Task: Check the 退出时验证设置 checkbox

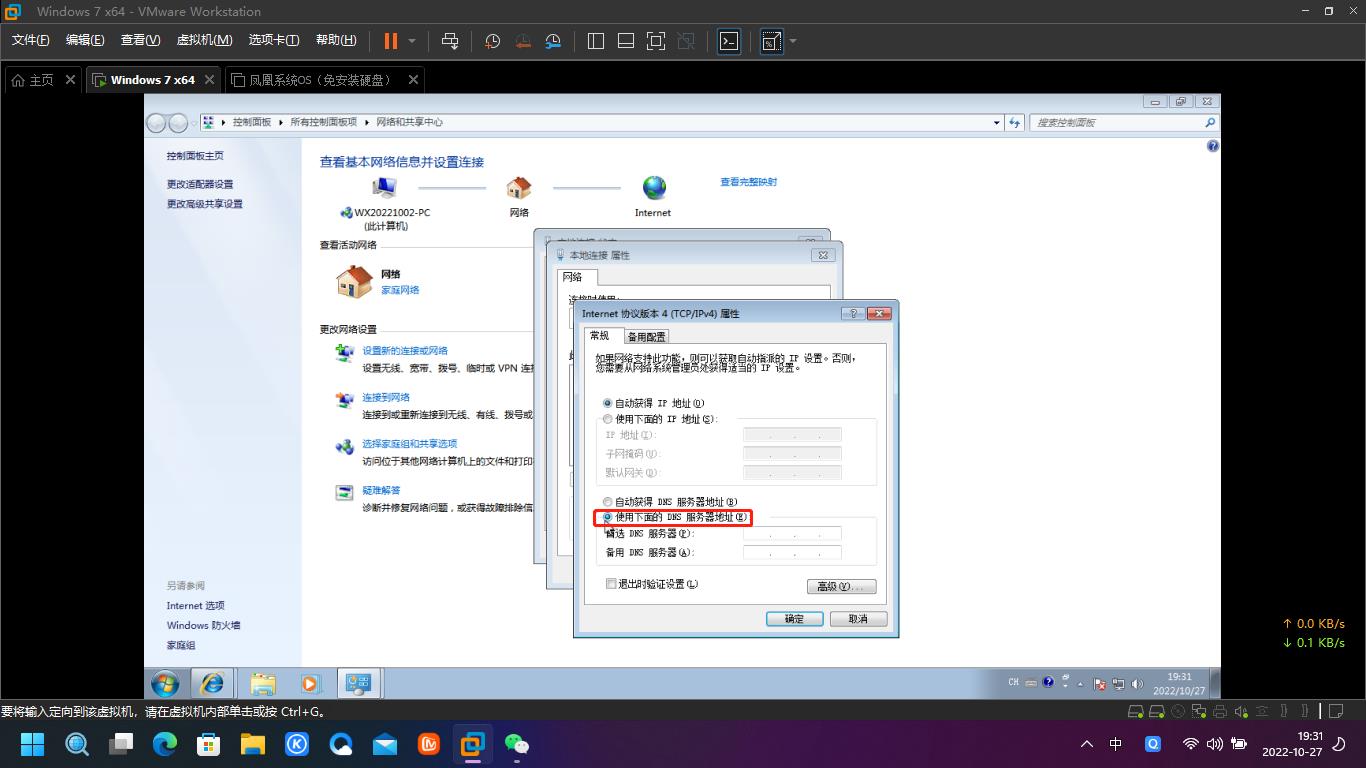Action: click(611, 583)
